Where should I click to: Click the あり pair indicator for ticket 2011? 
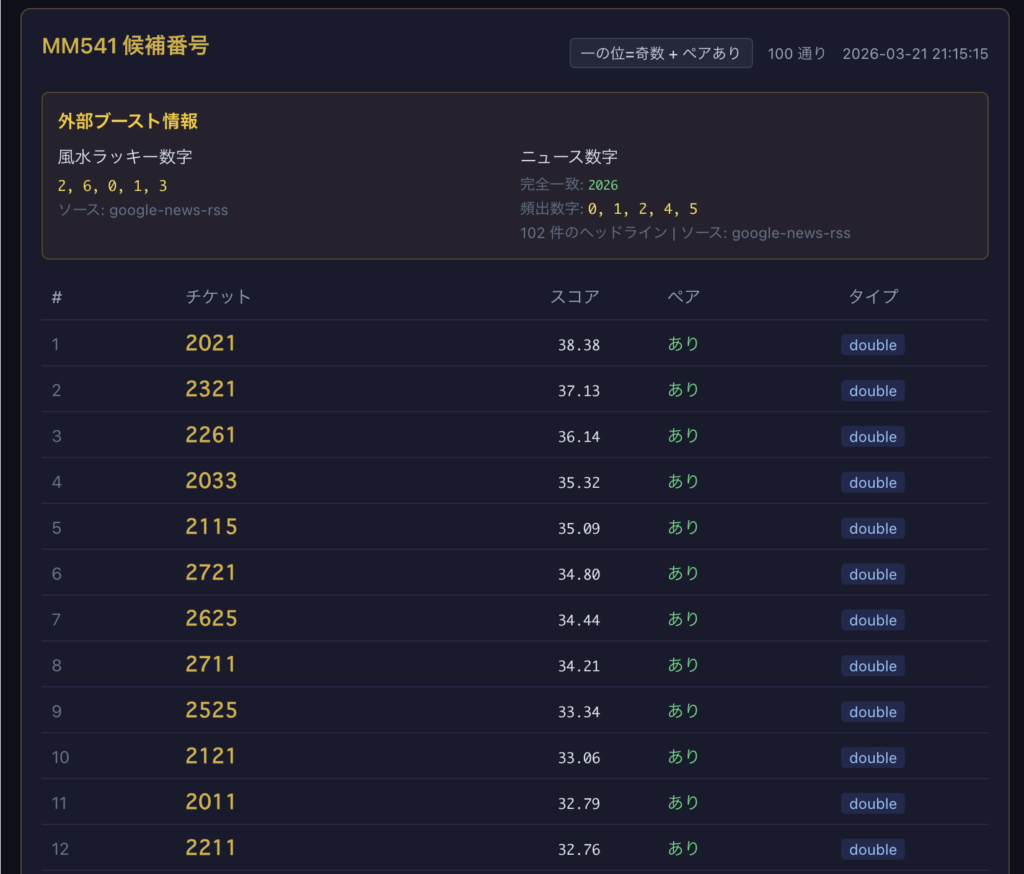[x=683, y=803]
